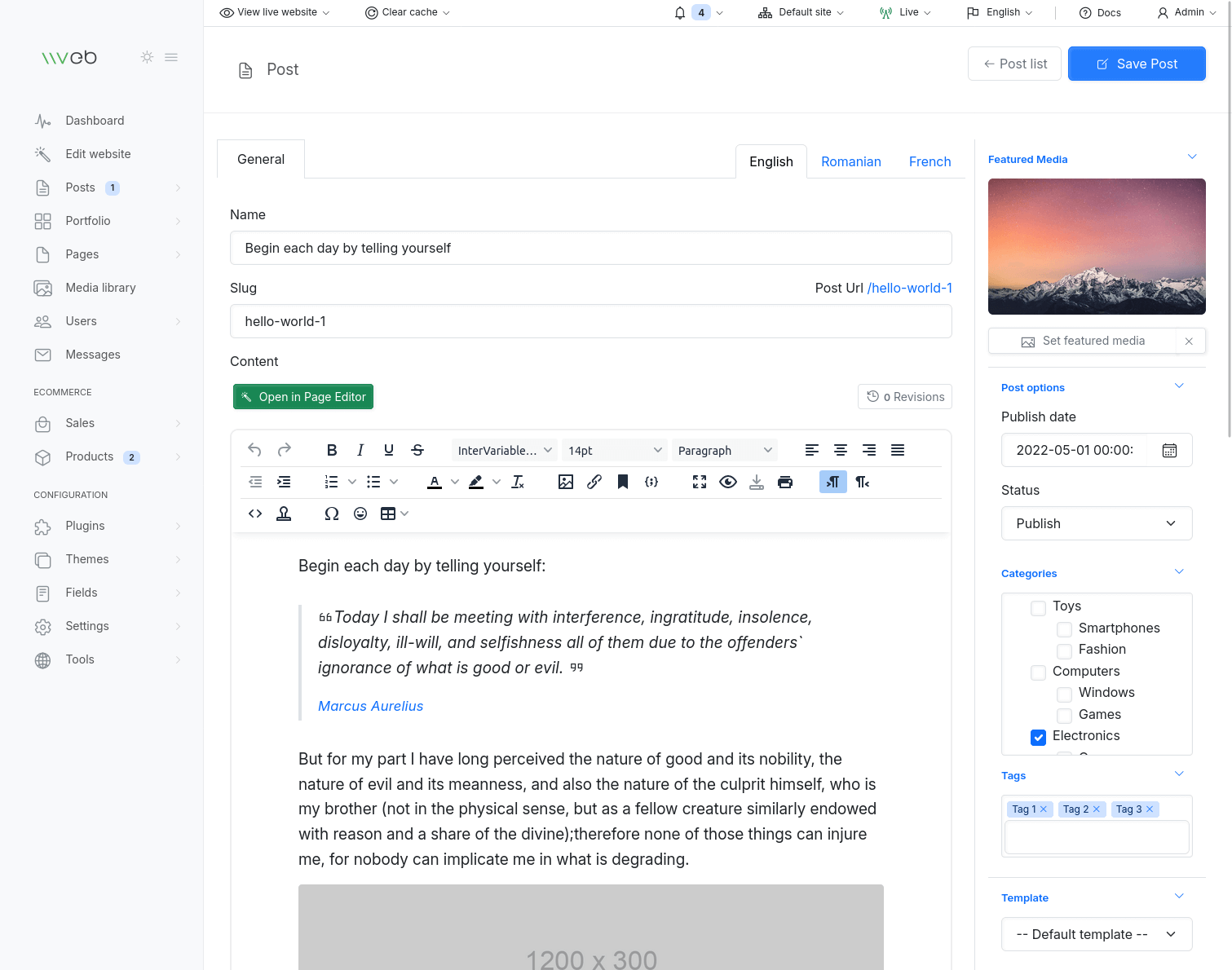The width and height of the screenshot is (1232, 970).
Task: Open the text color picker arrow
Action: (x=455, y=482)
